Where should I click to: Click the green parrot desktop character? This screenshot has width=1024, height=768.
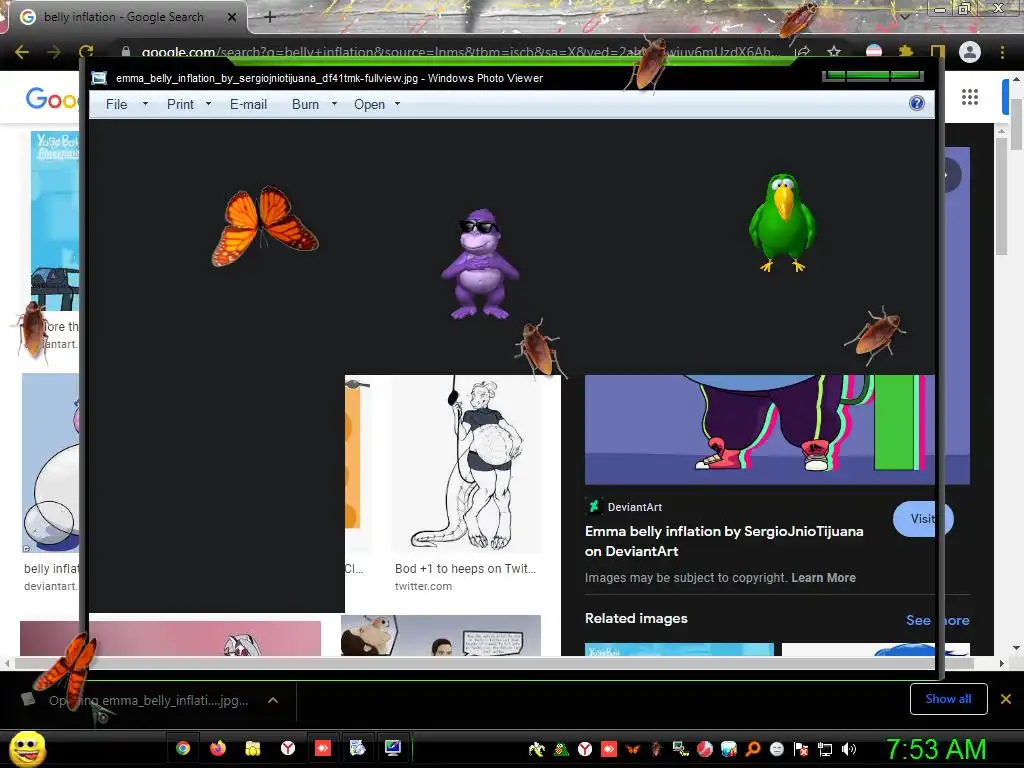point(782,223)
